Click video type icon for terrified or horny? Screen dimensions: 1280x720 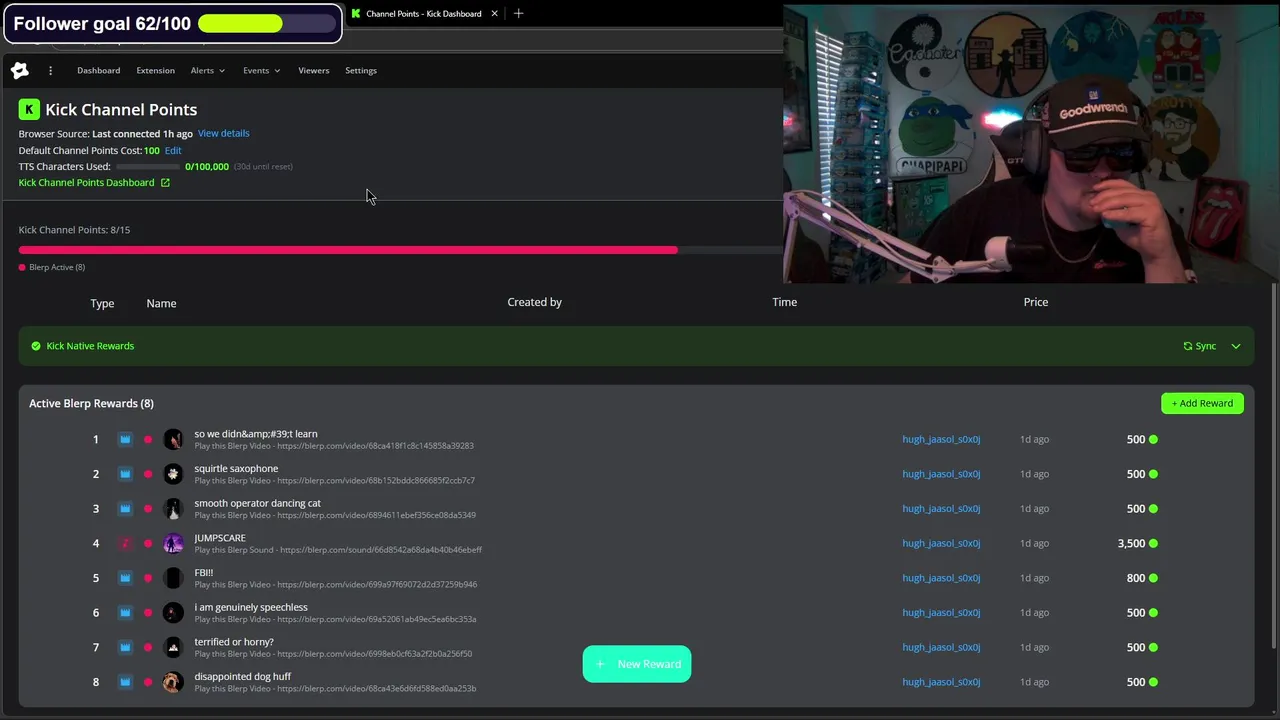click(x=125, y=647)
